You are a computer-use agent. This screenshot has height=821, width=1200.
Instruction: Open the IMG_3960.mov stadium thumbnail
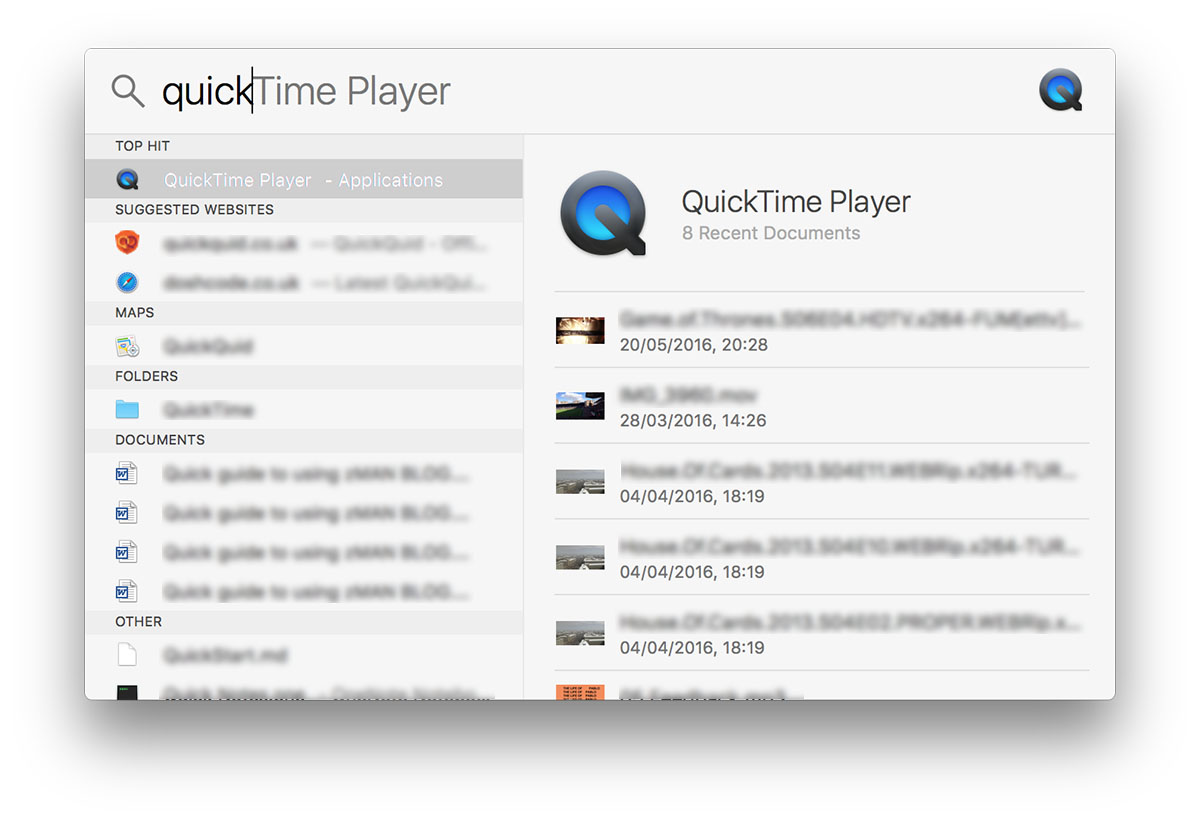580,406
